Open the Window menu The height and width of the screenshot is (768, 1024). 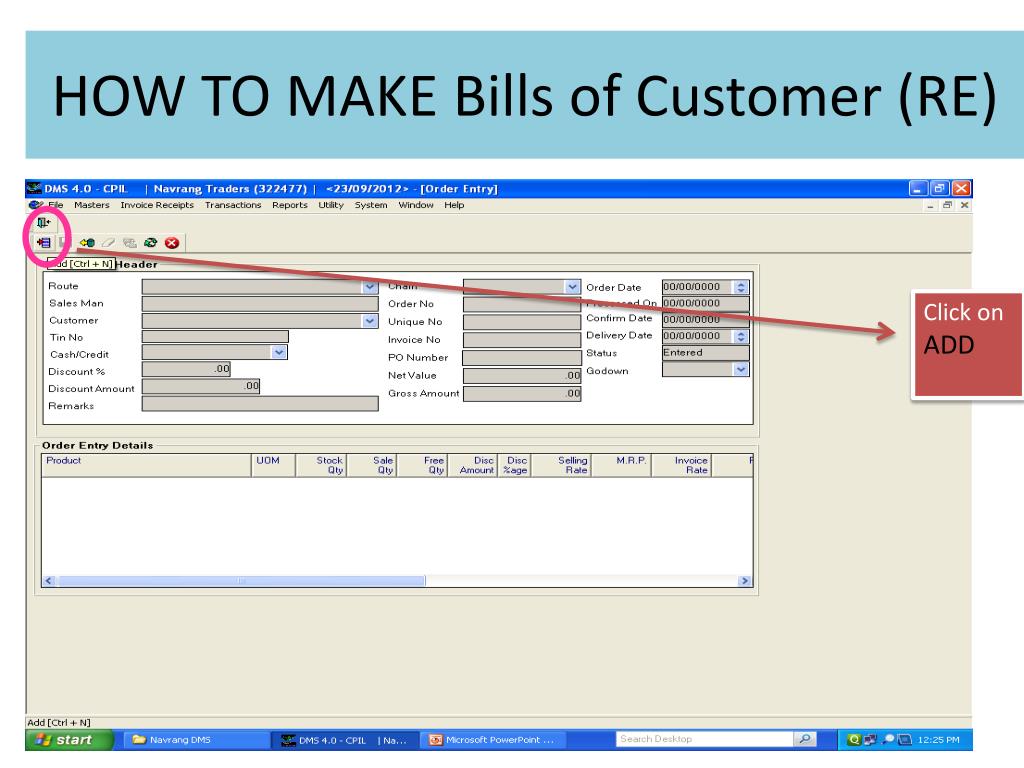click(x=415, y=205)
